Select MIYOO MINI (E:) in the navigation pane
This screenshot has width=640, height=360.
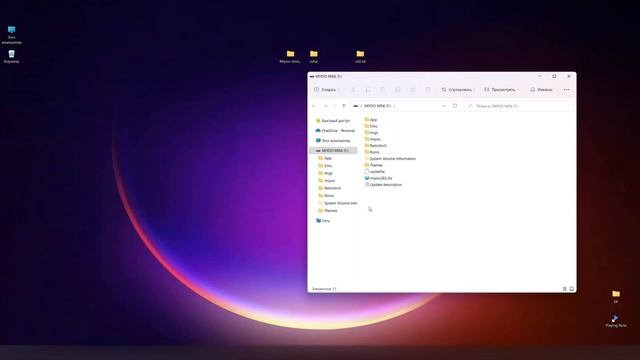tap(333, 151)
